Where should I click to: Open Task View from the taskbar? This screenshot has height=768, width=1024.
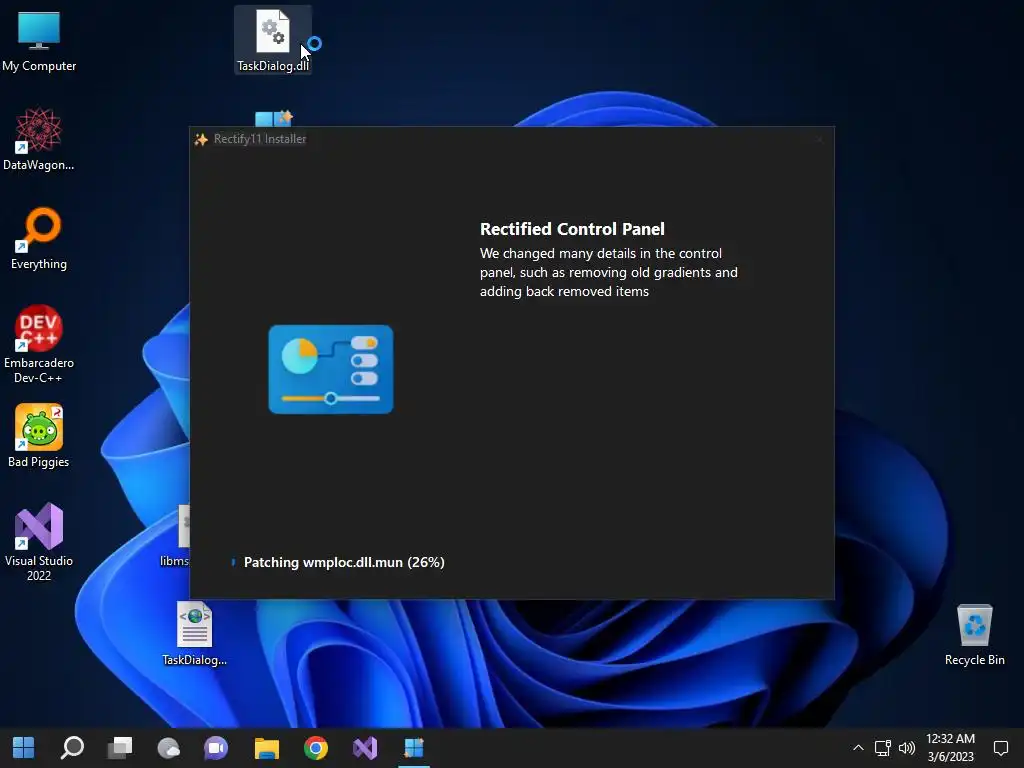coord(120,748)
